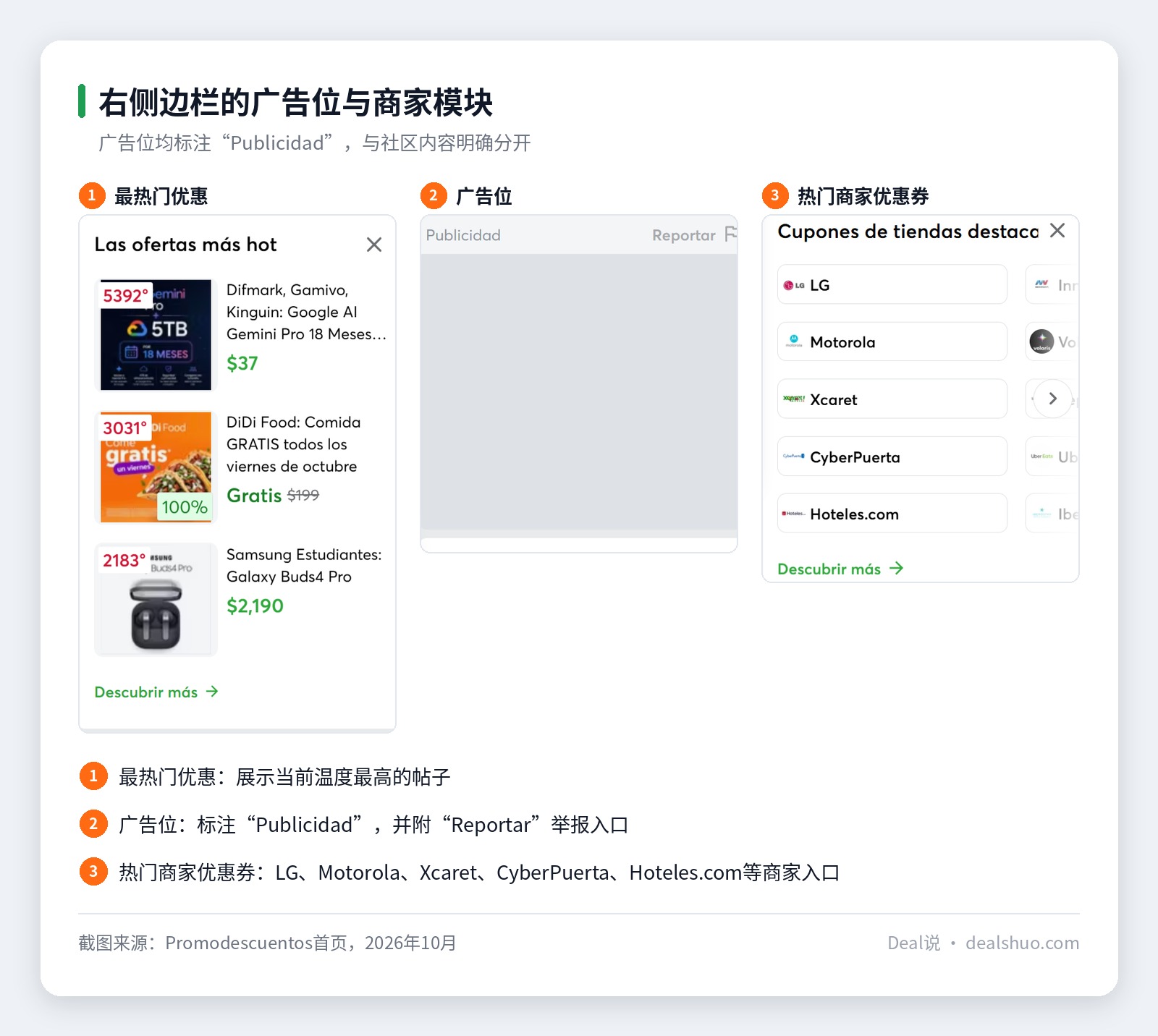Click the gray ad placeholder area
Viewport: 1158px width, 1036px height.
point(579,391)
